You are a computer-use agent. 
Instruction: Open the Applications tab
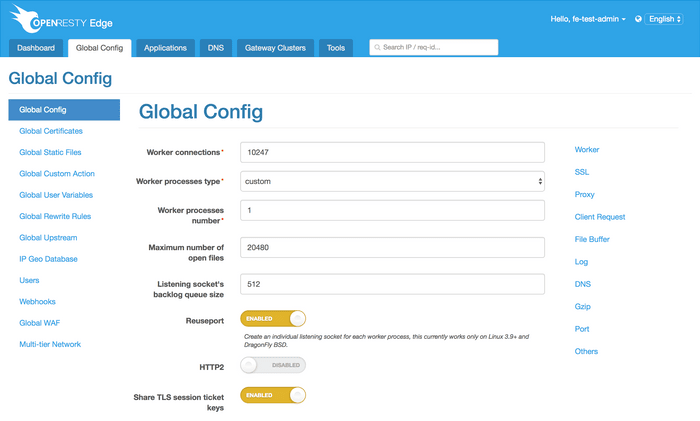click(165, 48)
